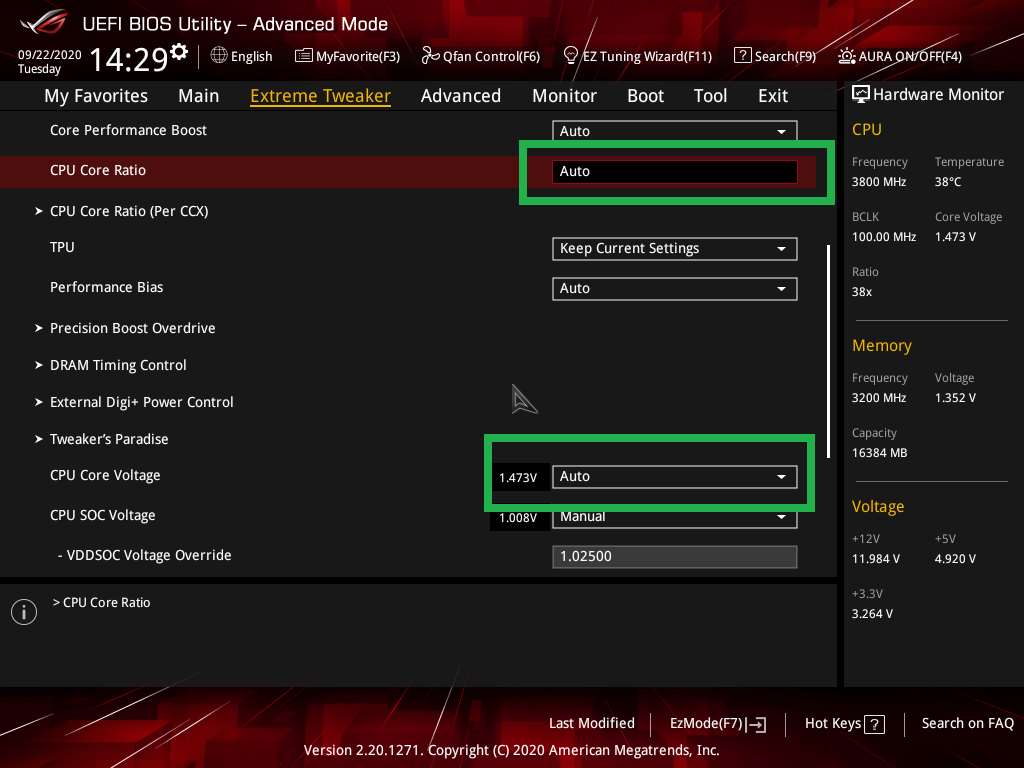Image resolution: width=1024 pixels, height=768 pixels.
Task: Open the Performance Bias dropdown
Action: (x=675, y=289)
